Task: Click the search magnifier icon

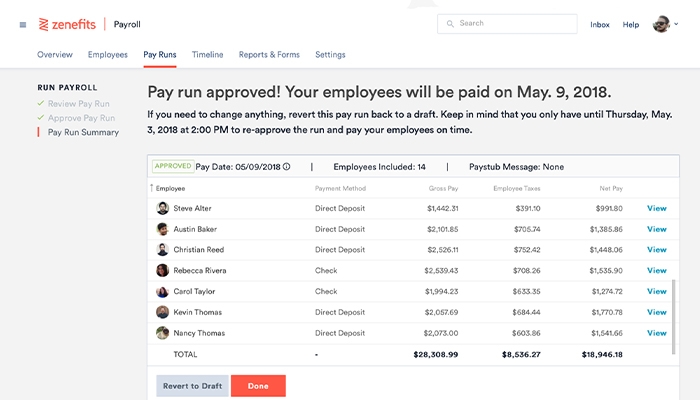Action: pyautogui.click(x=450, y=24)
